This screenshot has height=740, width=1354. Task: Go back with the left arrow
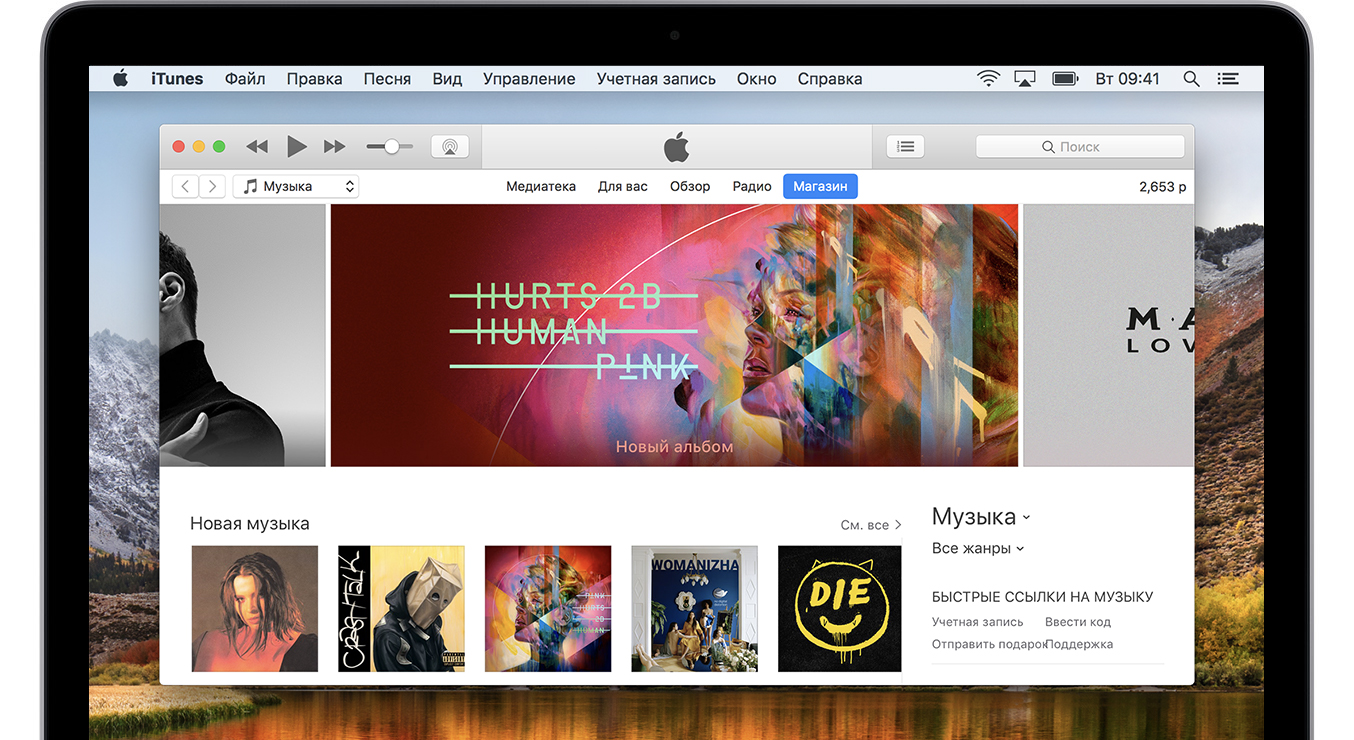pos(185,186)
